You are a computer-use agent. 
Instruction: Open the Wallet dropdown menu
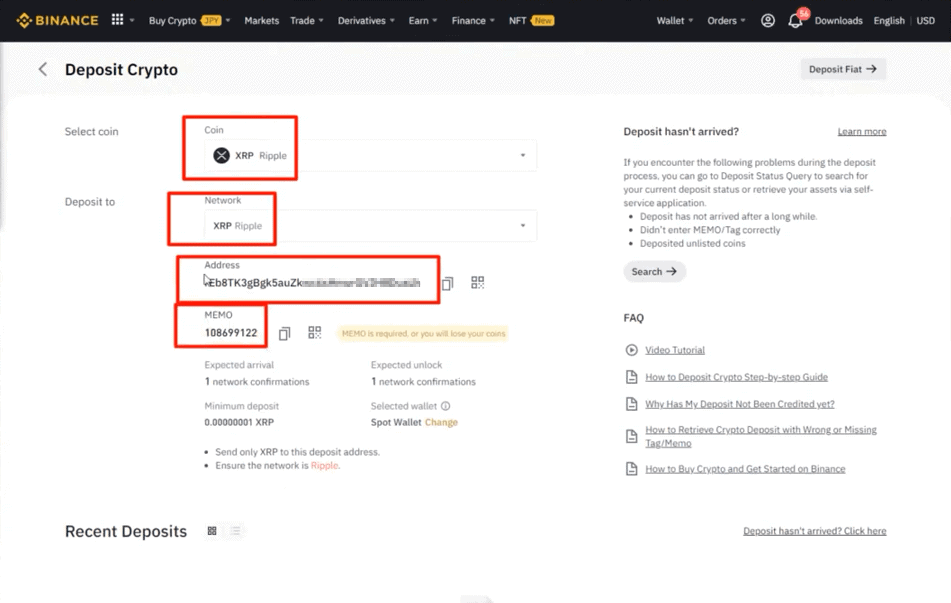(674, 21)
